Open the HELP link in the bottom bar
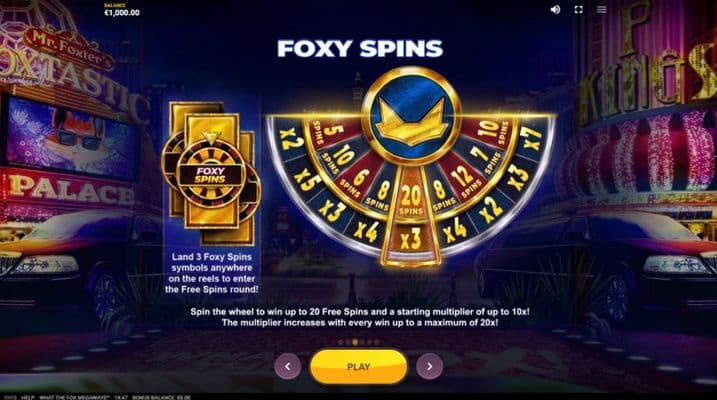The image size is (717, 400). (x=27, y=397)
